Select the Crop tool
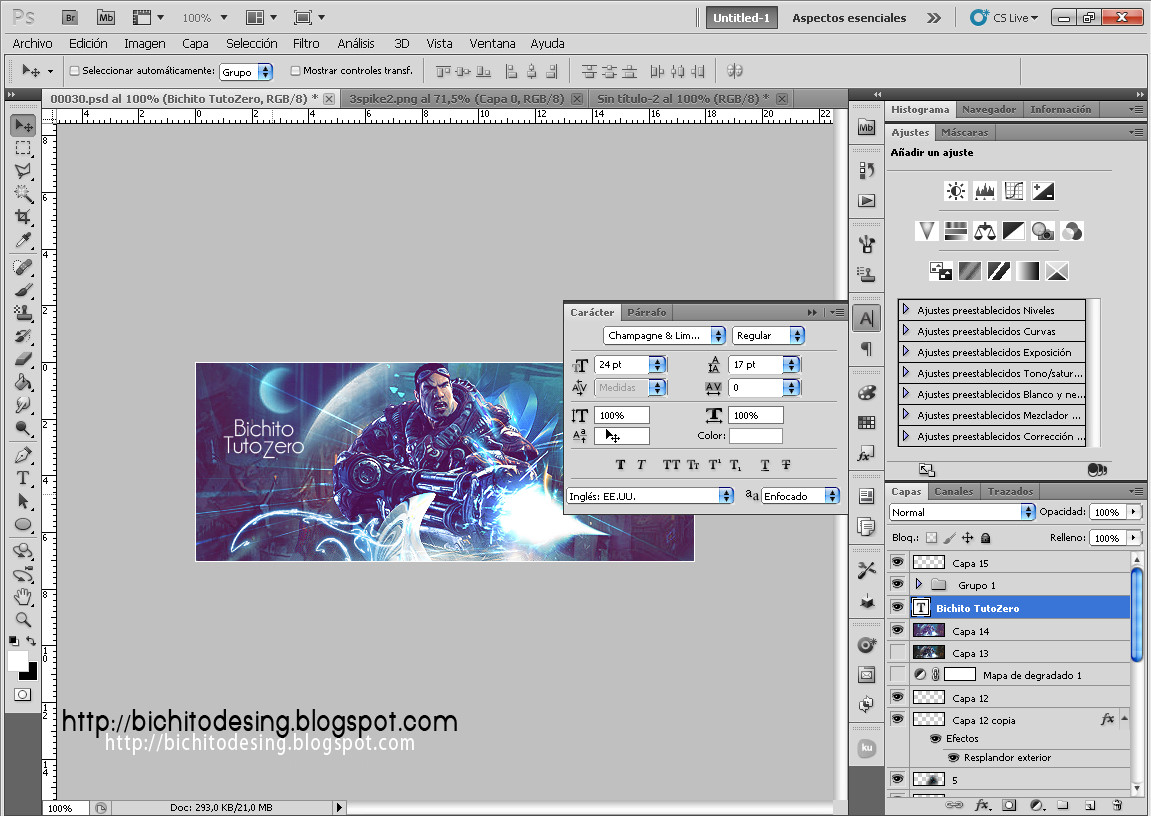This screenshot has width=1151, height=816. coord(23,217)
